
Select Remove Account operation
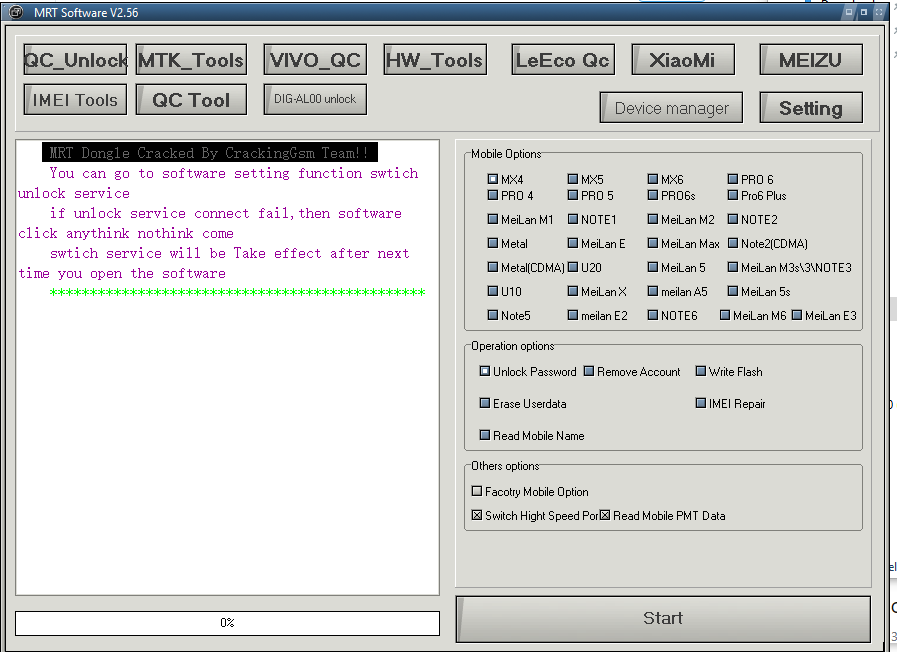pos(632,372)
